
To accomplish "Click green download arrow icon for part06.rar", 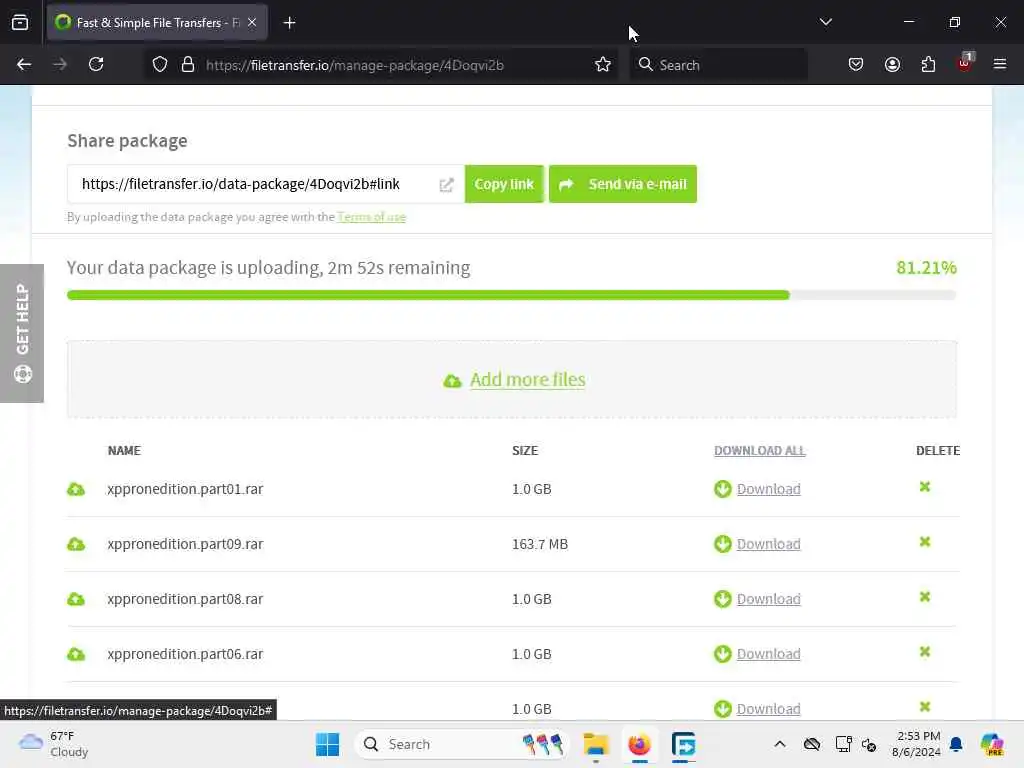I will tap(722, 654).
